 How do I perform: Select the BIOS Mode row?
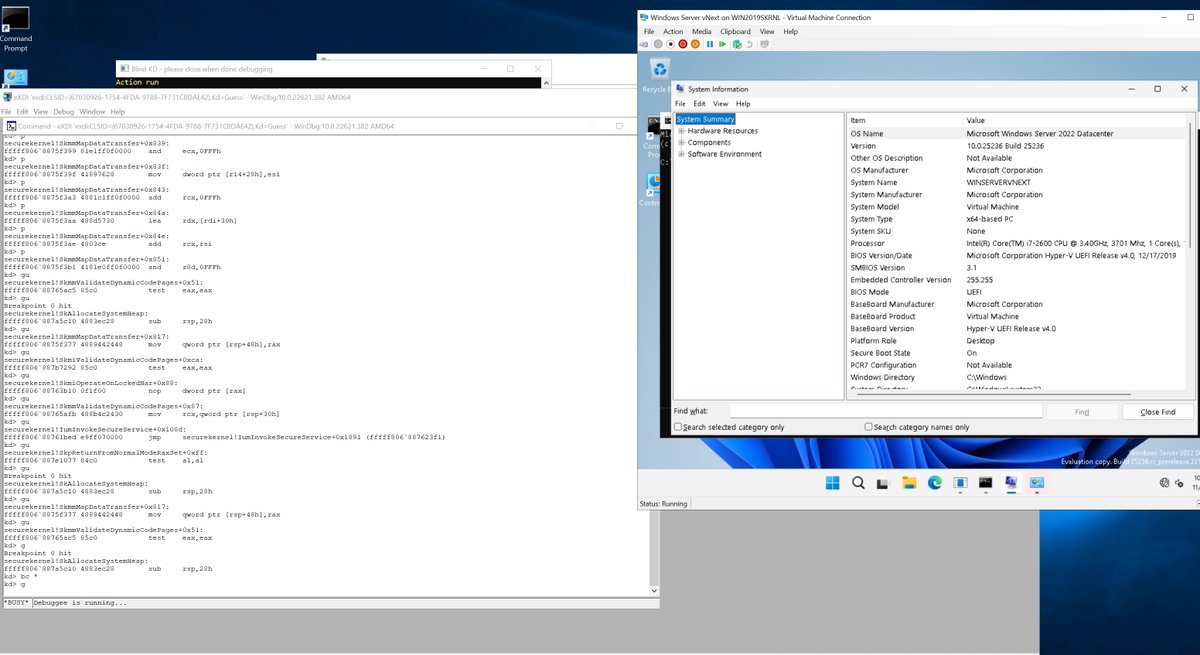point(1016,292)
